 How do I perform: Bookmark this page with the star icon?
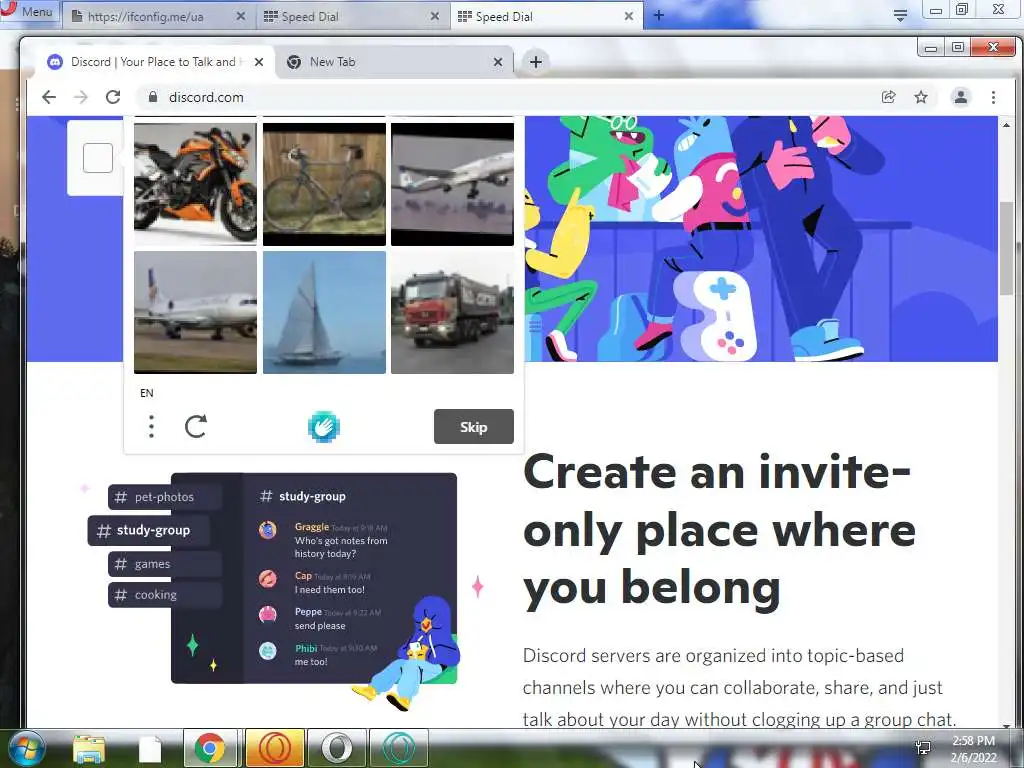coord(921,97)
